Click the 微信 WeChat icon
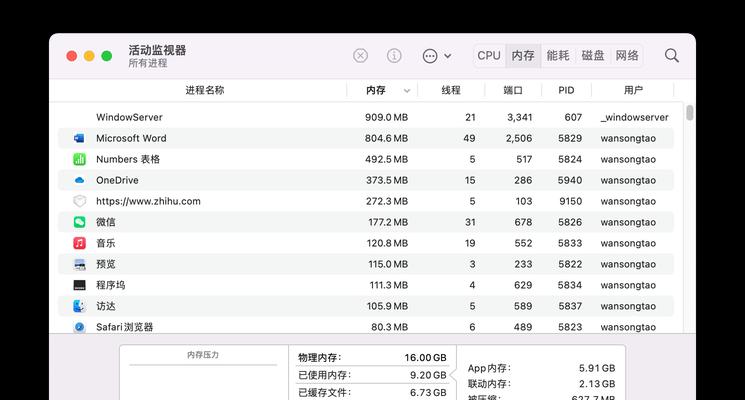 tap(79, 222)
